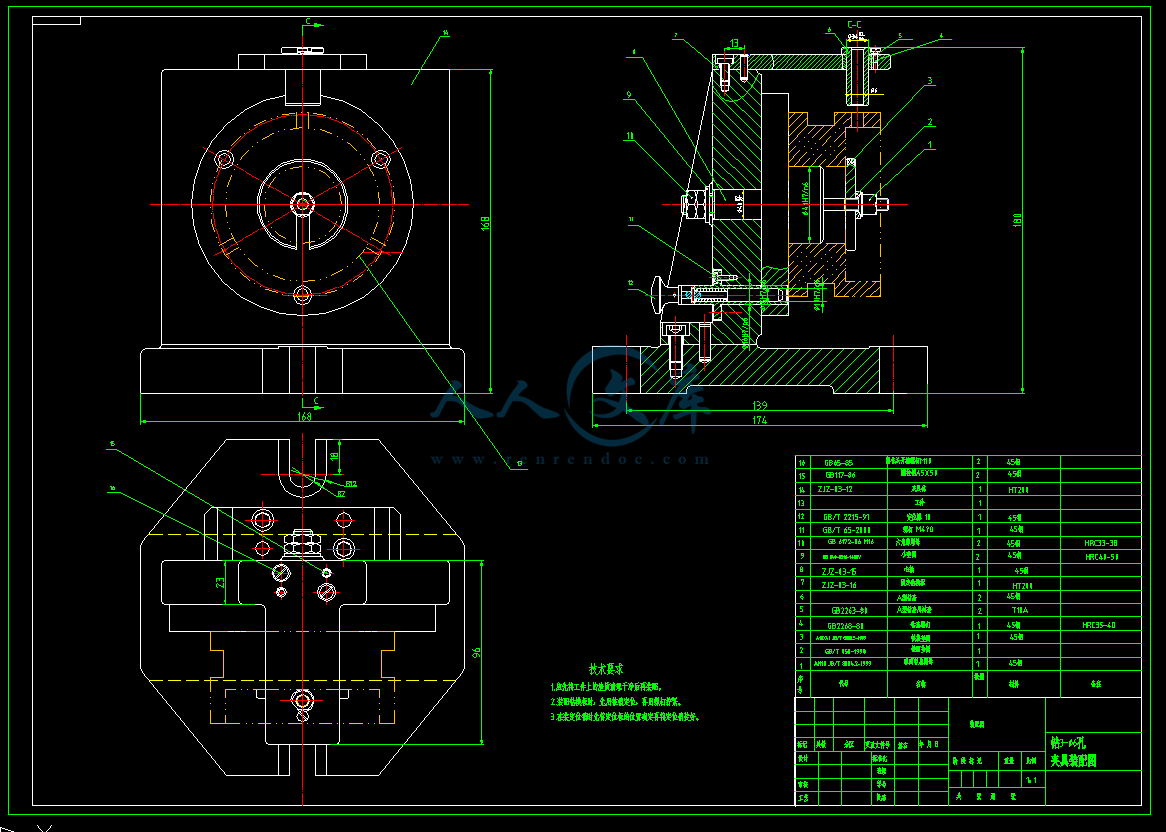The width and height of the screenshot is (1166, 832).
Task: Click the ZJZ-13-16 code in row 7
Action: click(839, 585)
